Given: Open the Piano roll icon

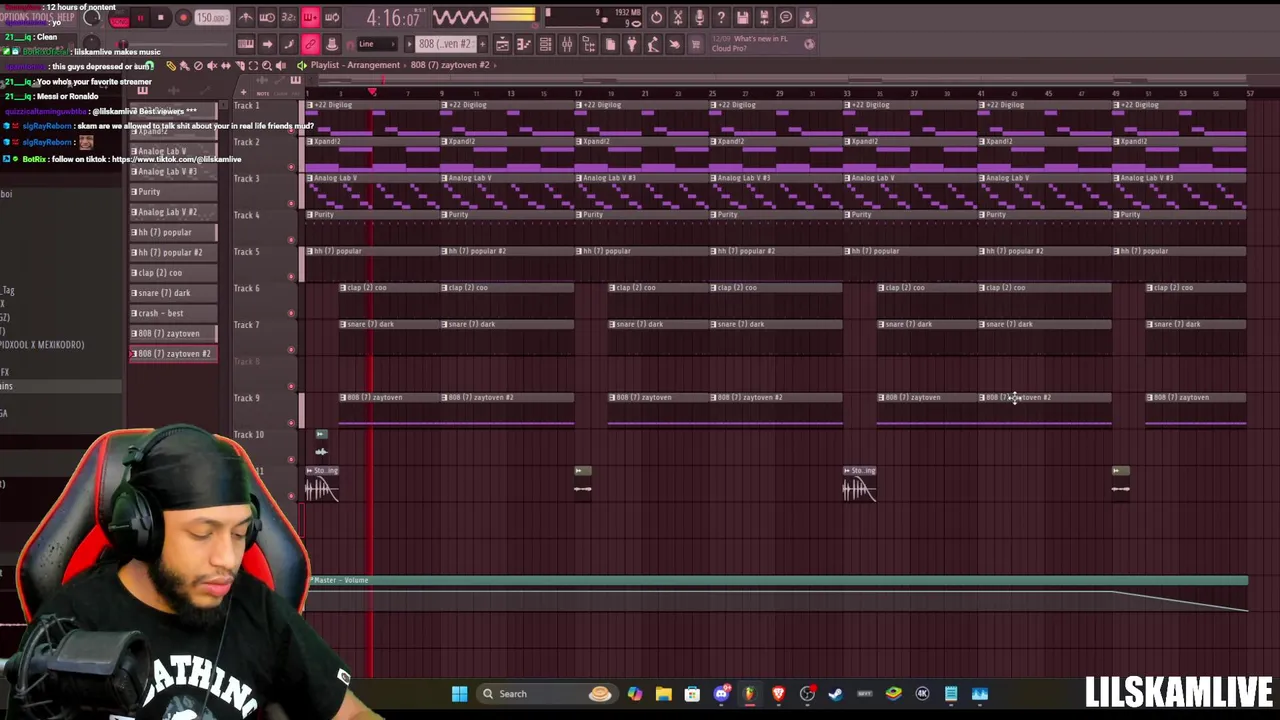Looking at the screenshot, I should click(523, 44).
